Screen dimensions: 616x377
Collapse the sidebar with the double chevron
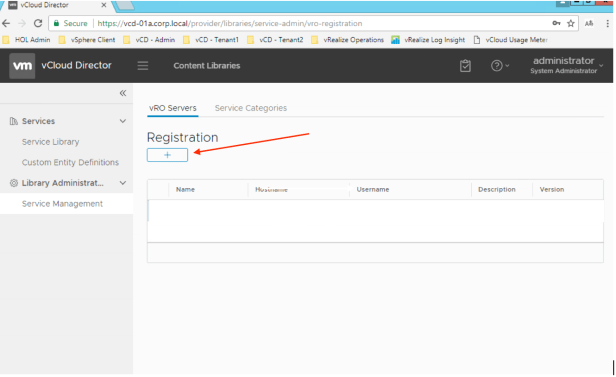pyautogui.click(x=123, y=93)
